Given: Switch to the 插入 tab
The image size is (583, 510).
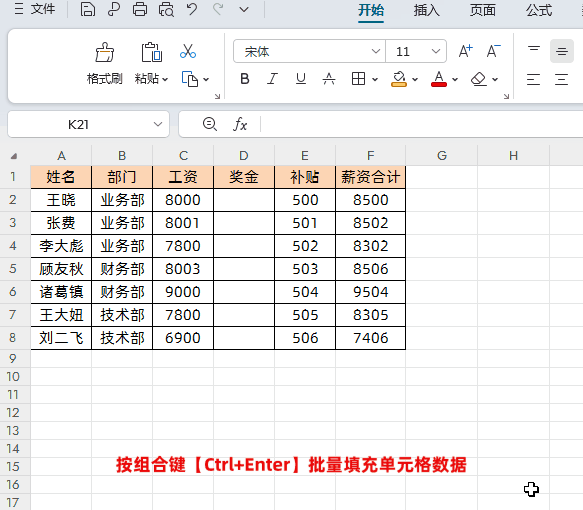Looking at the screenshot, I should tap(426, 10).
